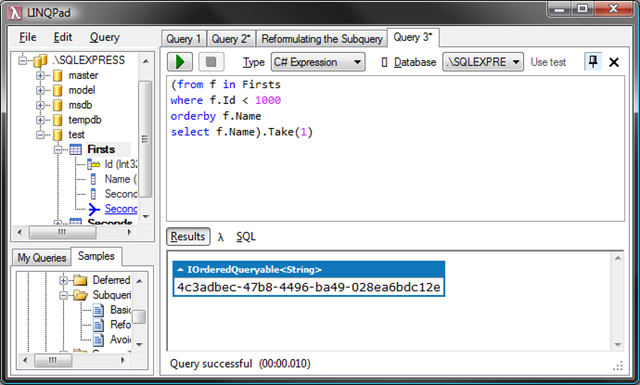The image size is (640, 385).
Task: Click the Deferred folder icon in Samples
Action: click(x=80, y=280)
